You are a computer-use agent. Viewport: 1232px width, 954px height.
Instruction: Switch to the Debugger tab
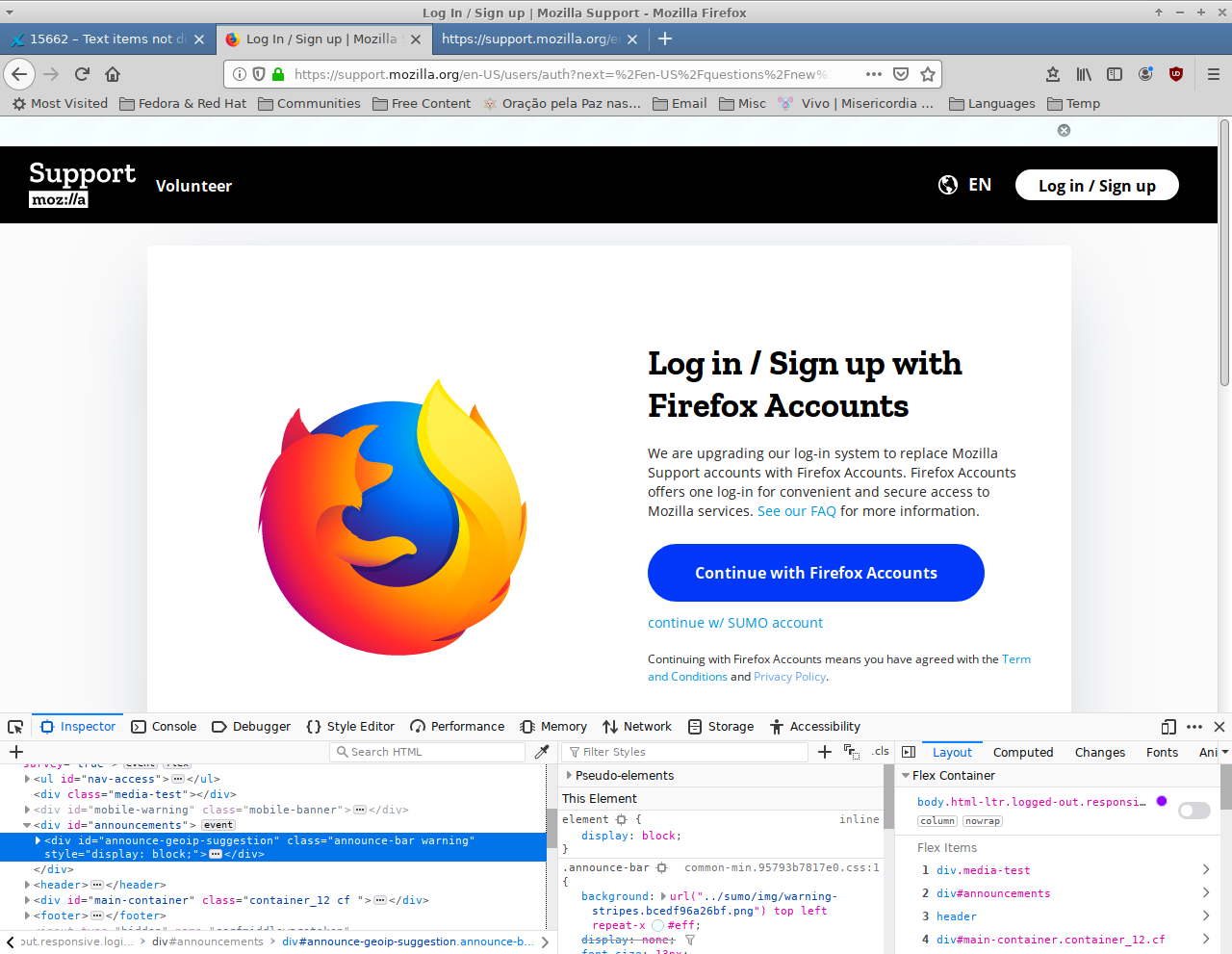pos(251,727)
